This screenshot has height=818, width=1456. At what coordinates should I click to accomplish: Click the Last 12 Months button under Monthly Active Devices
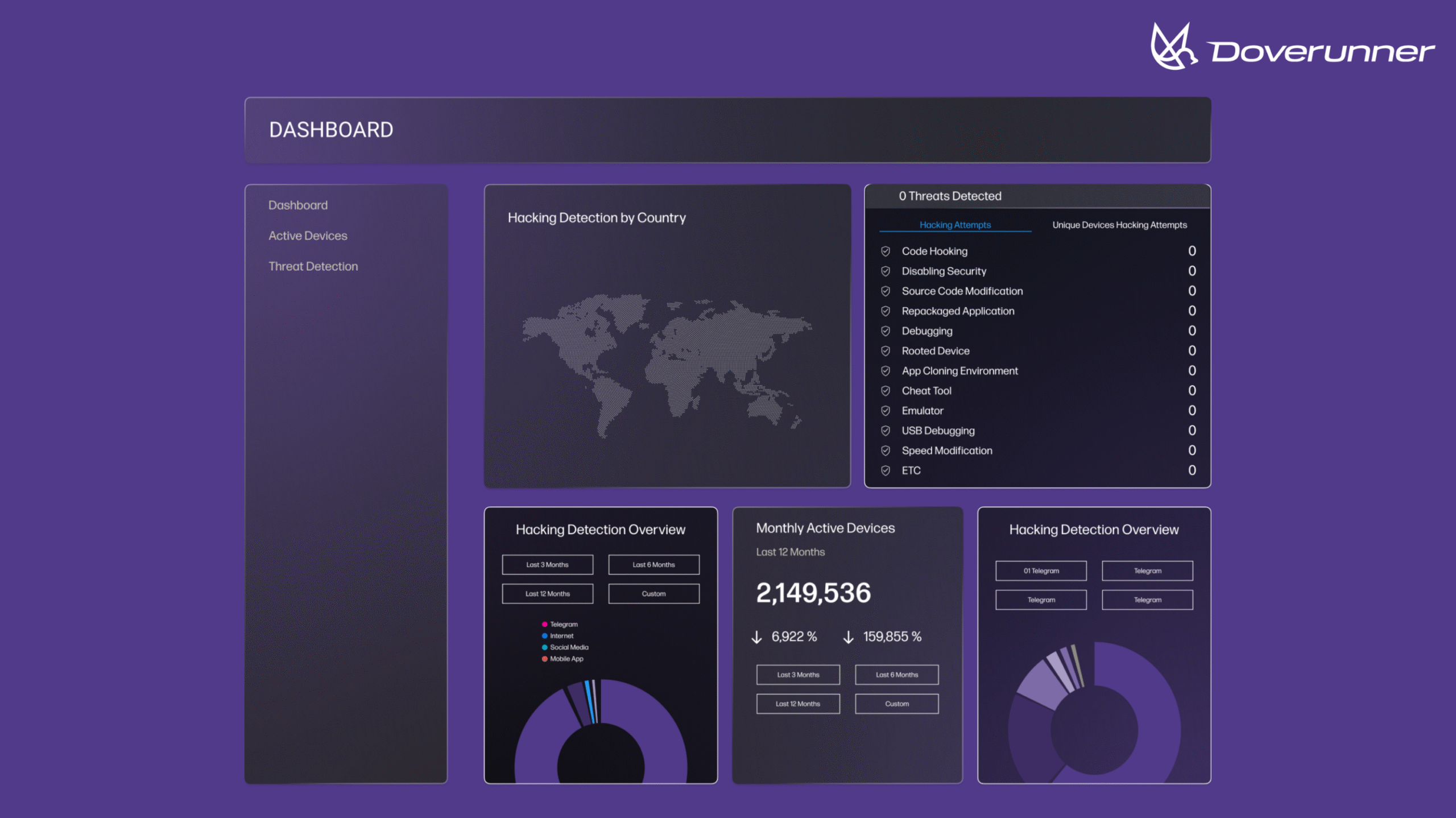pos(798,704)
